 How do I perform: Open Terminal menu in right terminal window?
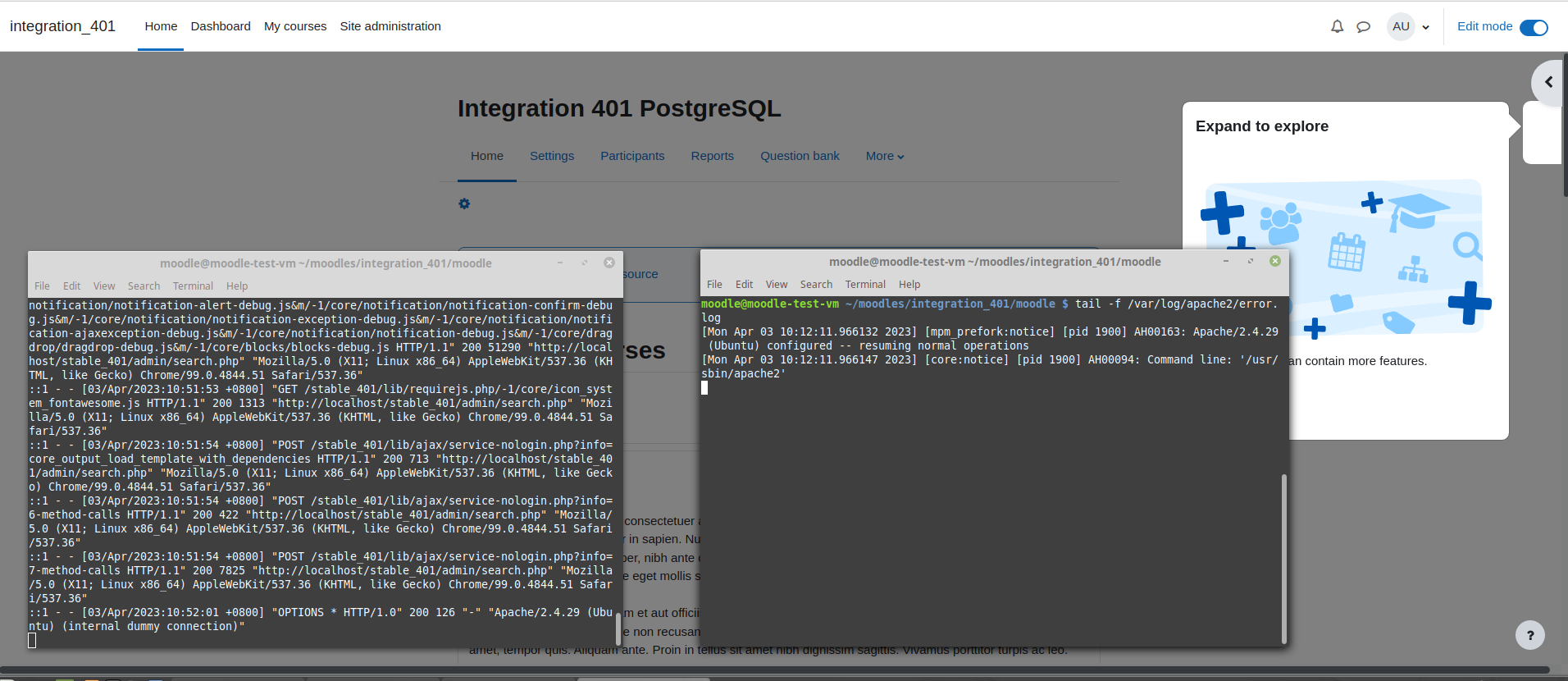click(x=865, y=285)
